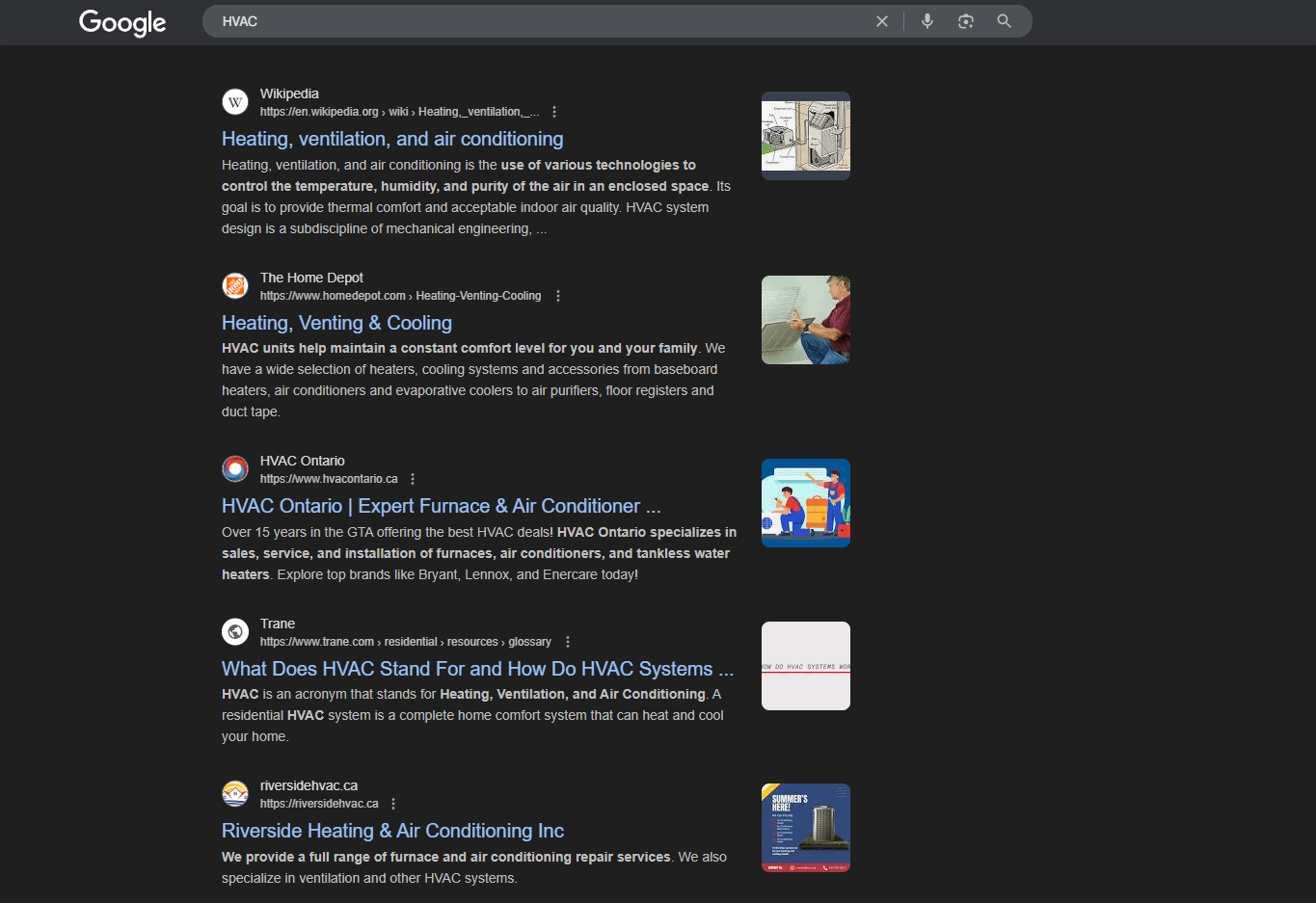Open Heating, ventilation, and air conditioning link
The width and height of the screenshot is (1316, 903).
(392, 139)
